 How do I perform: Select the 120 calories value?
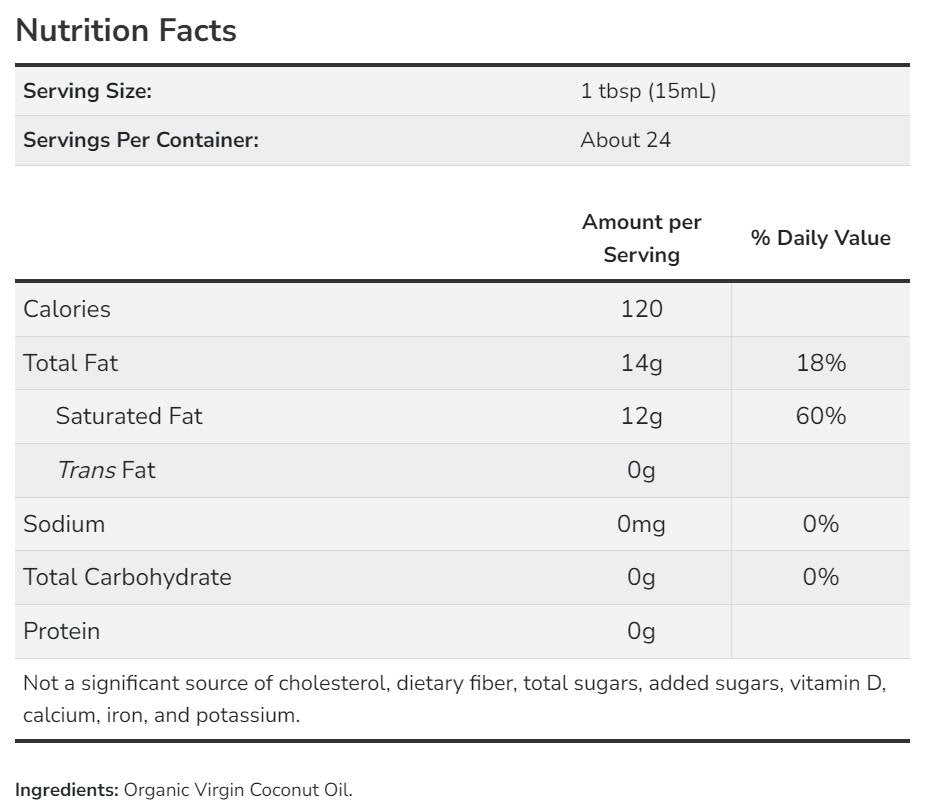642,309
